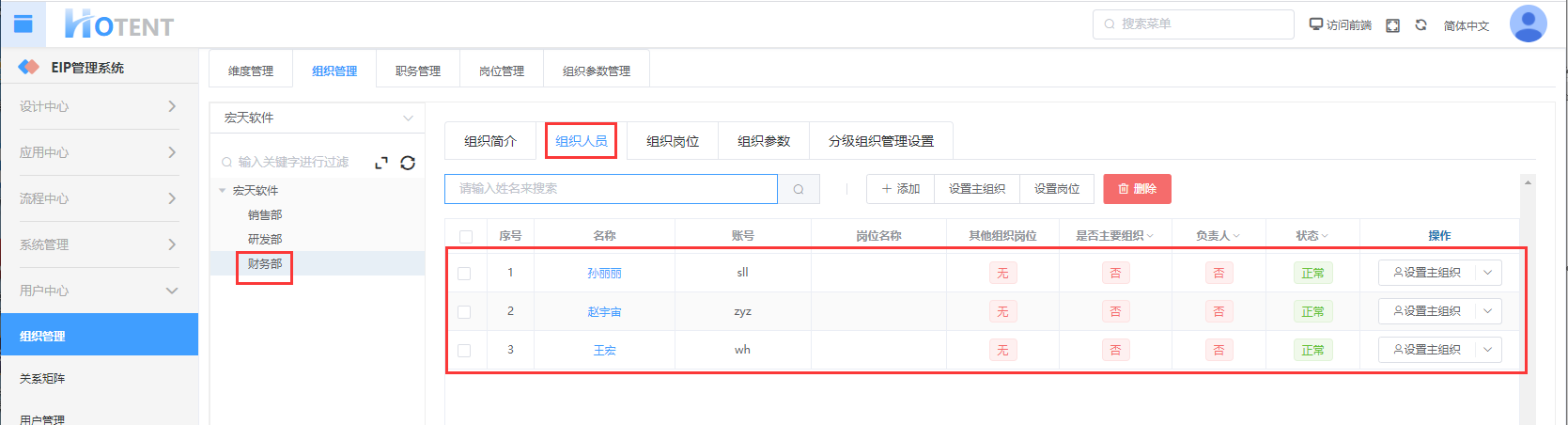Click the refresh icon in top bar
1568x425 pixels.
pos(1421,25)
